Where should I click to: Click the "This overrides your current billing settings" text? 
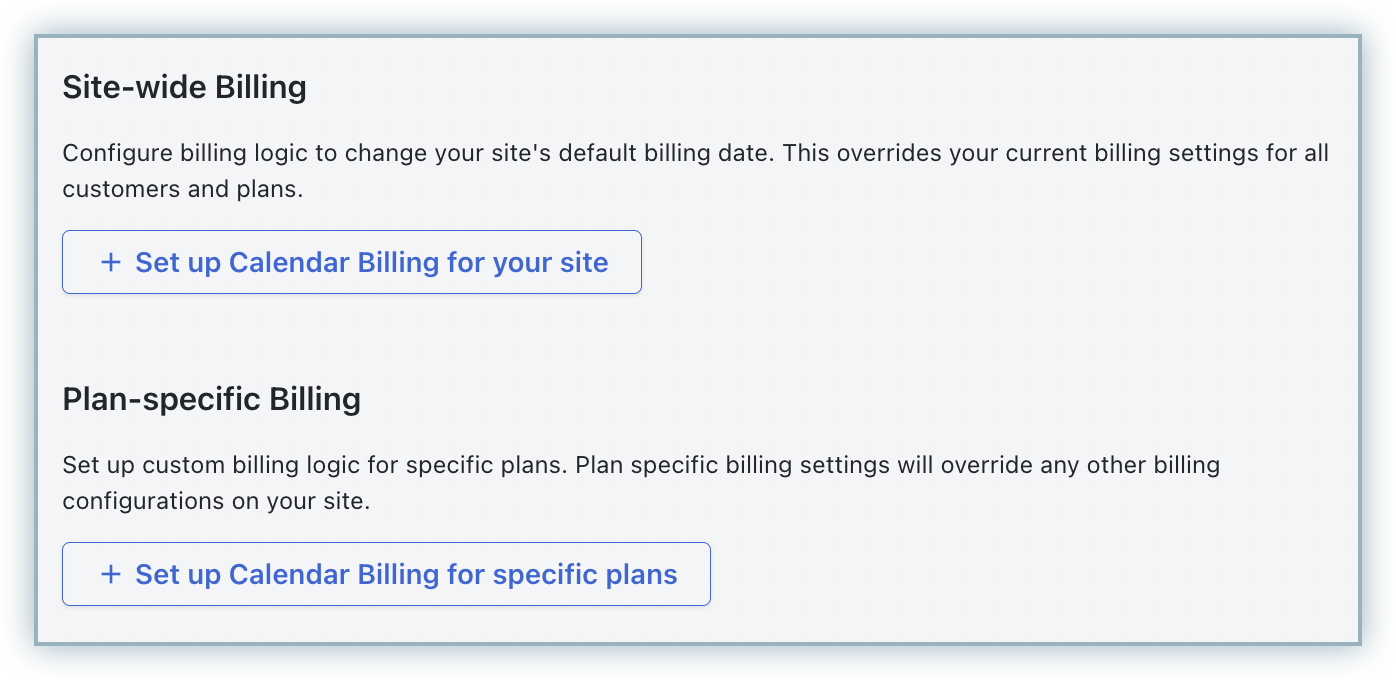point(1000,154)
